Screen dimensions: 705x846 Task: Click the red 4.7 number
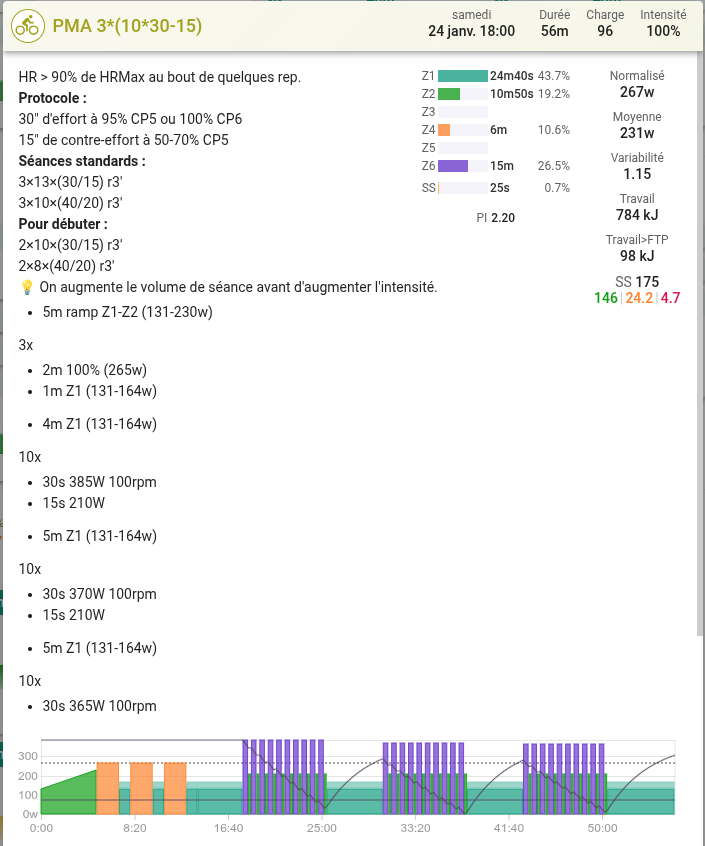(670, 298)
